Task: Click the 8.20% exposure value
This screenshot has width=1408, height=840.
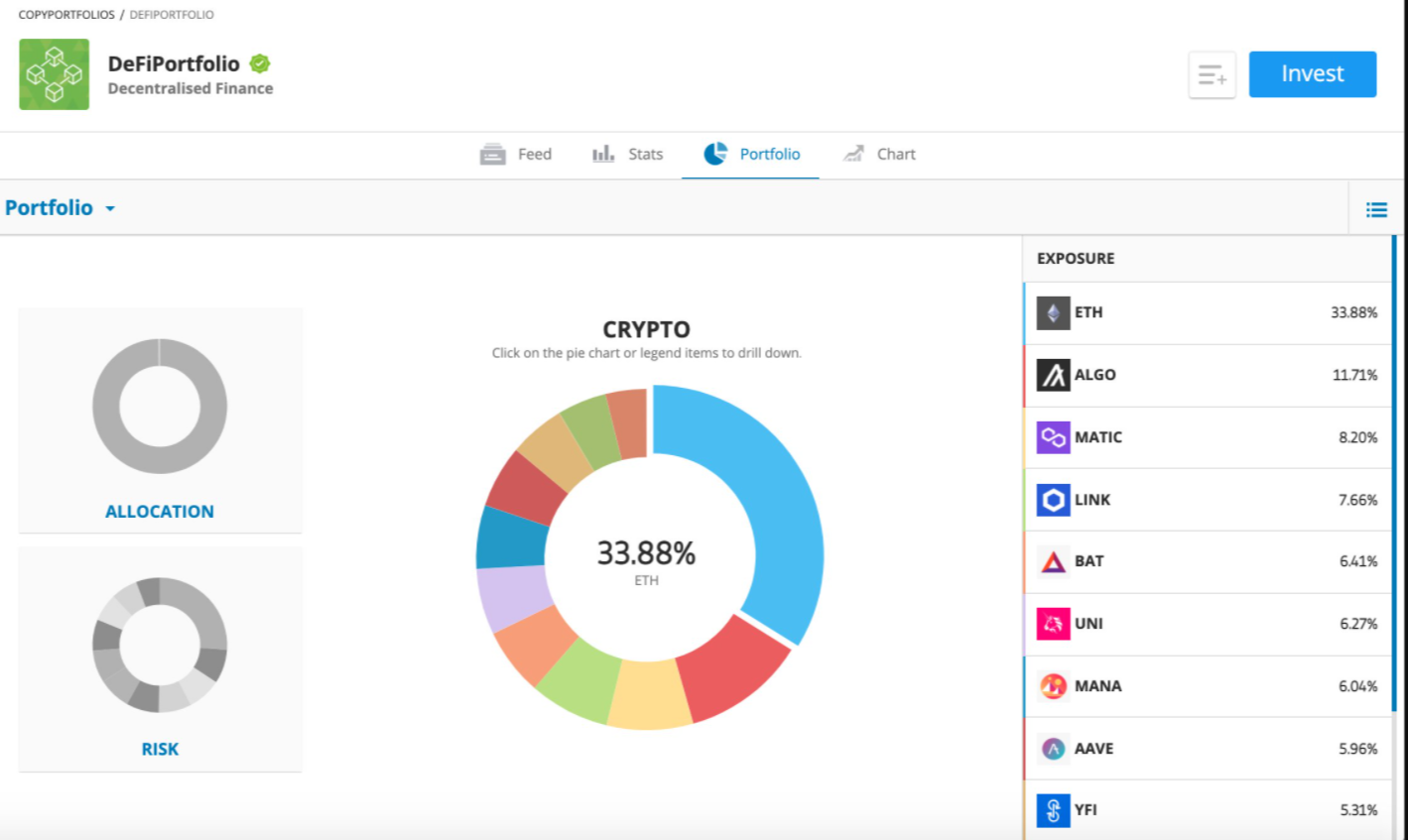Action: 1358,437
